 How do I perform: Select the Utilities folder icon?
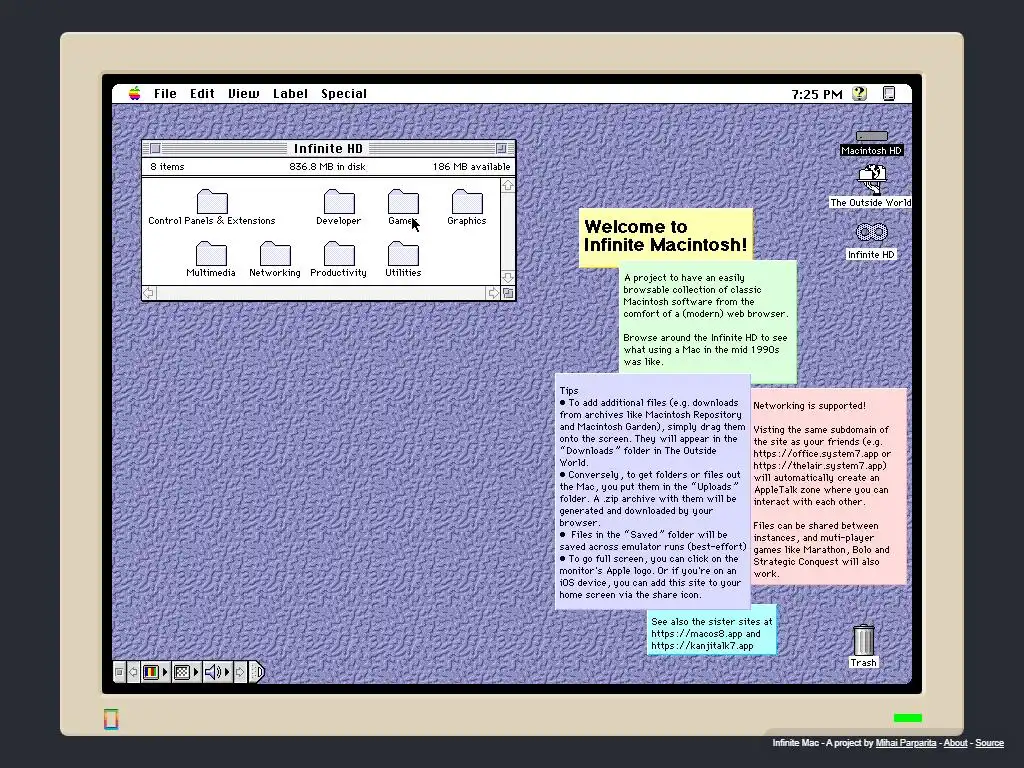403,254
